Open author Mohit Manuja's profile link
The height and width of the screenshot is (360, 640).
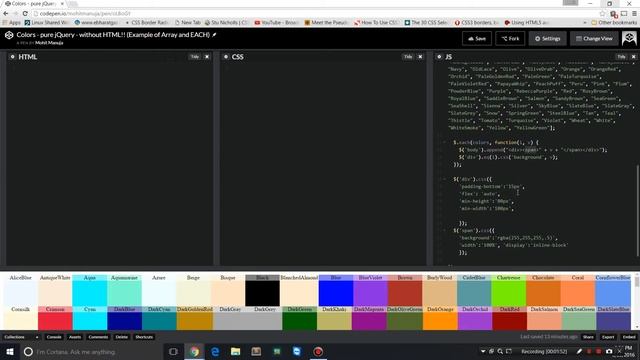point(49,42)
